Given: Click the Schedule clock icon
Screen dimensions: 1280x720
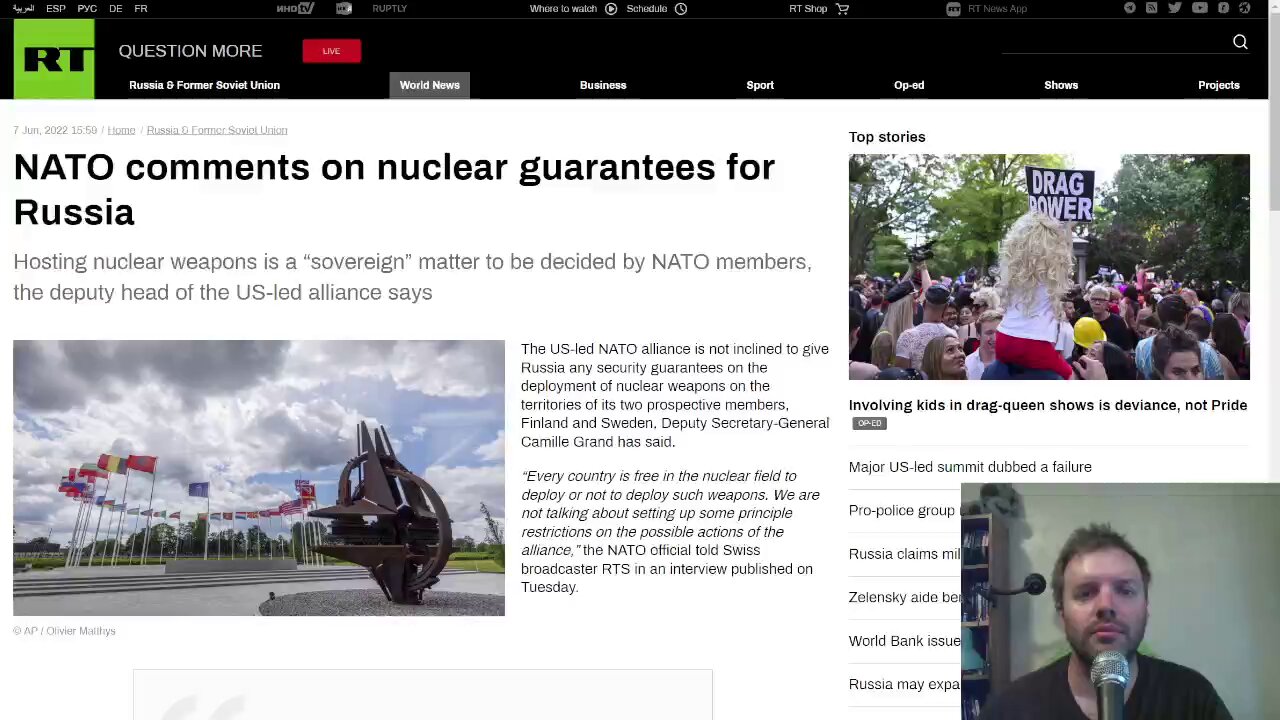Looking at the screenshot, I should 681,8.
